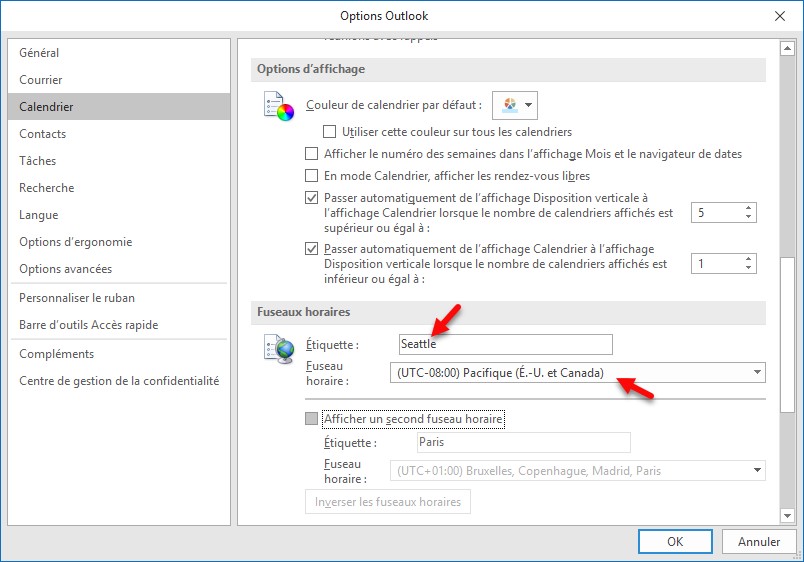Open the Langue settings
Image resolution: width=804 pixels, height=562 pixels.
tap(119, 215)
